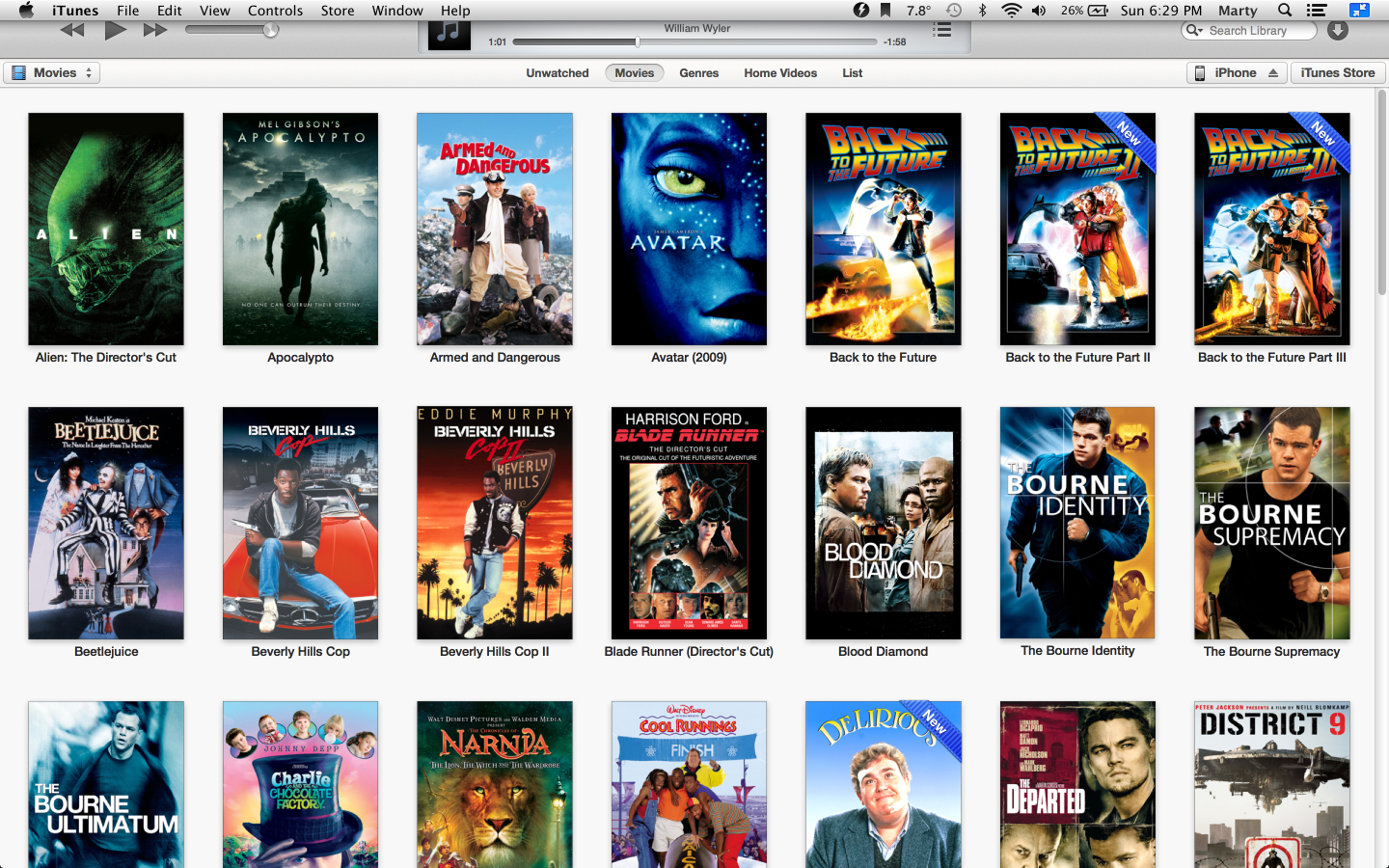Open the Edit menu

170,11
